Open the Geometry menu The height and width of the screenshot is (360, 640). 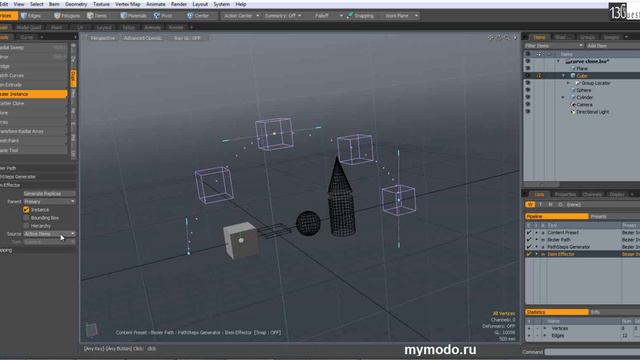76,4
